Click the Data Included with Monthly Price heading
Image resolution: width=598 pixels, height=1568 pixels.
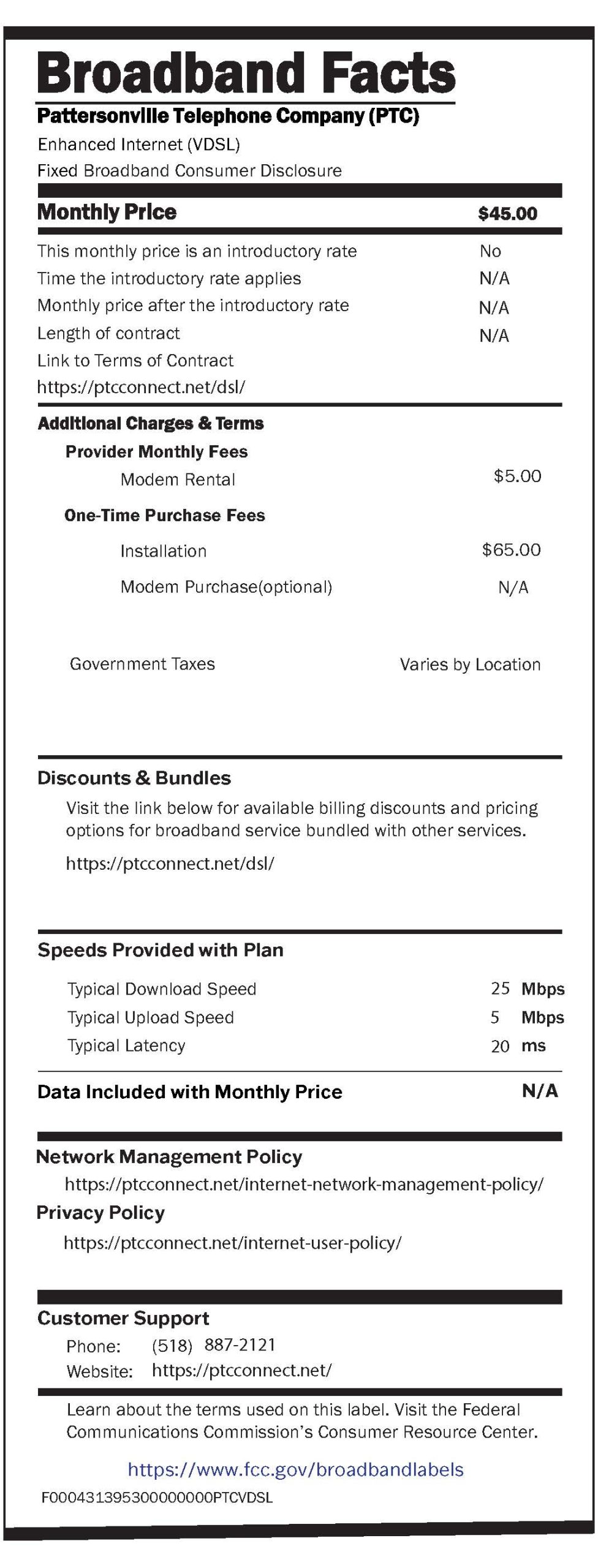coord(190,1092)
